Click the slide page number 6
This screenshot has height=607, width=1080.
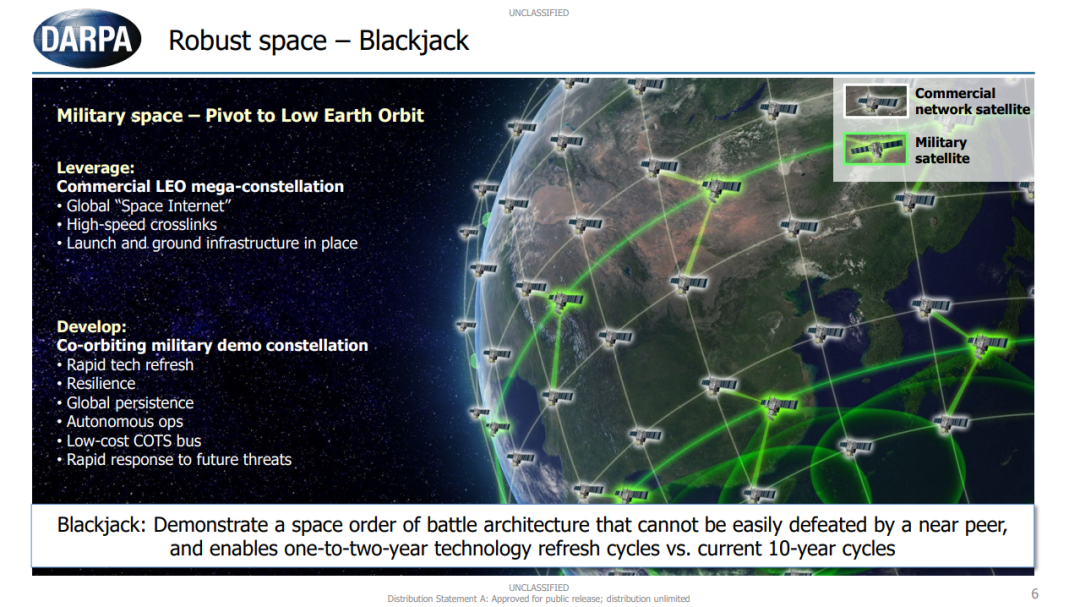tap(1035, 593)
